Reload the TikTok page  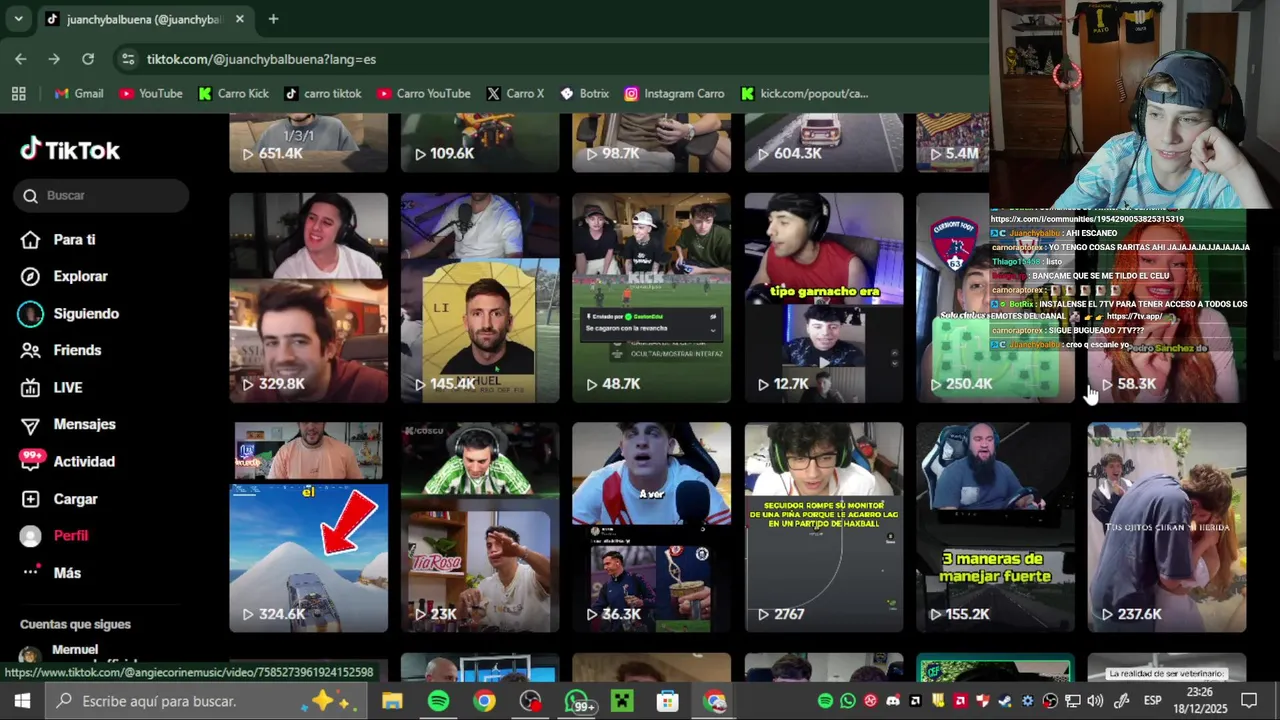[88, 59]
